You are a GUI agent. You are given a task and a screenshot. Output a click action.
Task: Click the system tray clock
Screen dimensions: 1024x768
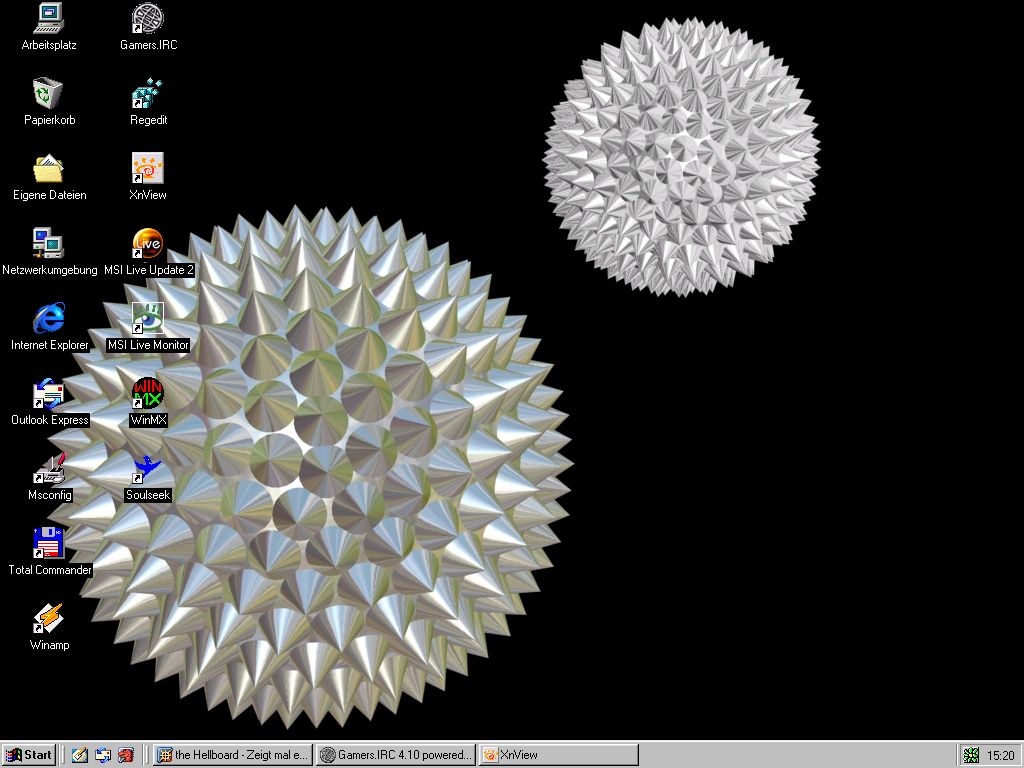1000,756
